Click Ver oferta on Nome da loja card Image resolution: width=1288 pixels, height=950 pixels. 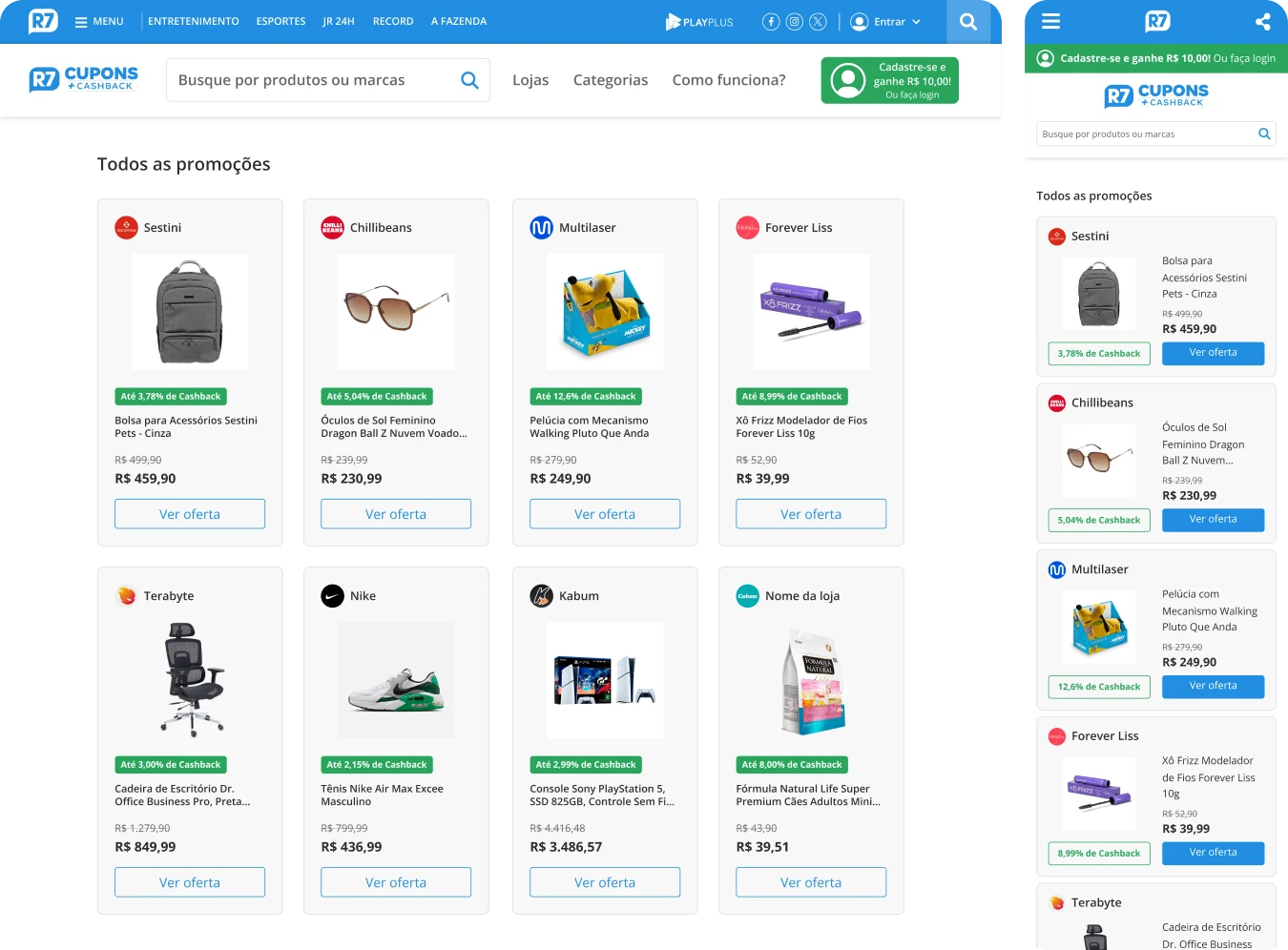[x=811, y=882]
